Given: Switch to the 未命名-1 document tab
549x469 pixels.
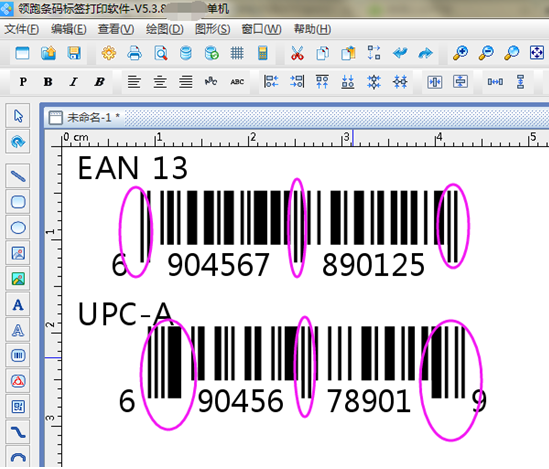Looking at the screenshot, I should coord(84,118).
